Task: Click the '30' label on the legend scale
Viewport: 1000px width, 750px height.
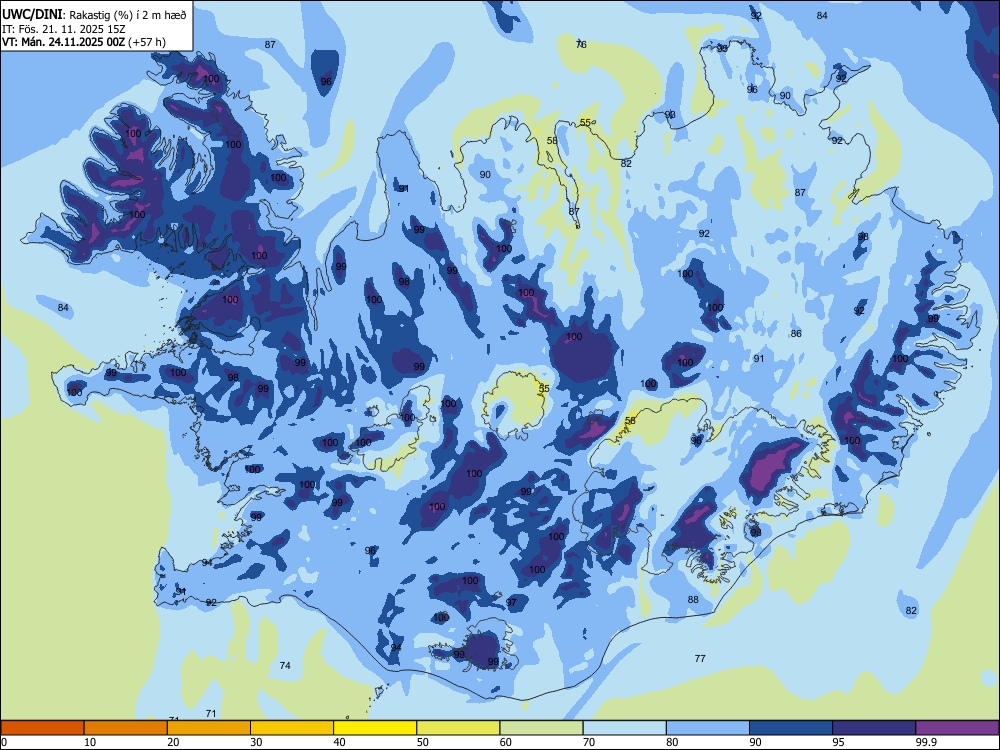Action: point(256,742)
